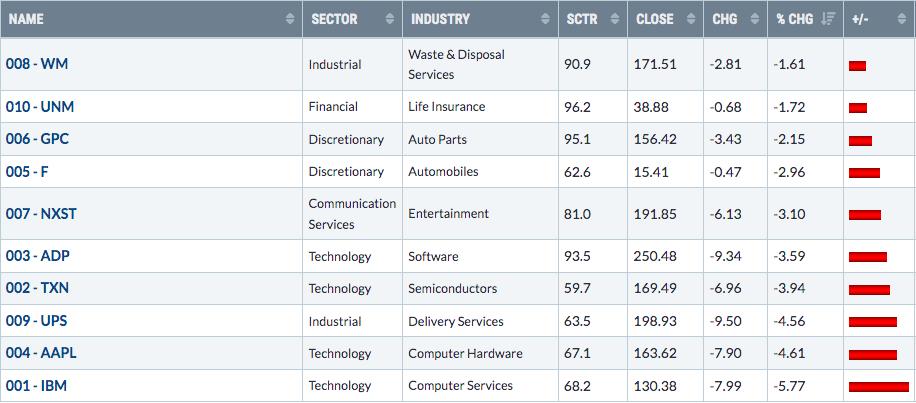916x403 pixels.
Task: Toggle SCTR column sort arrows
Action: click(615, 19)
